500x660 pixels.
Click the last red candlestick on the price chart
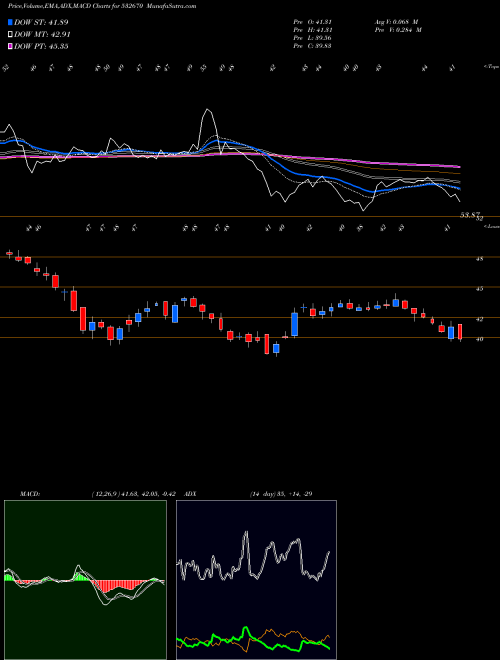point(460,332)
